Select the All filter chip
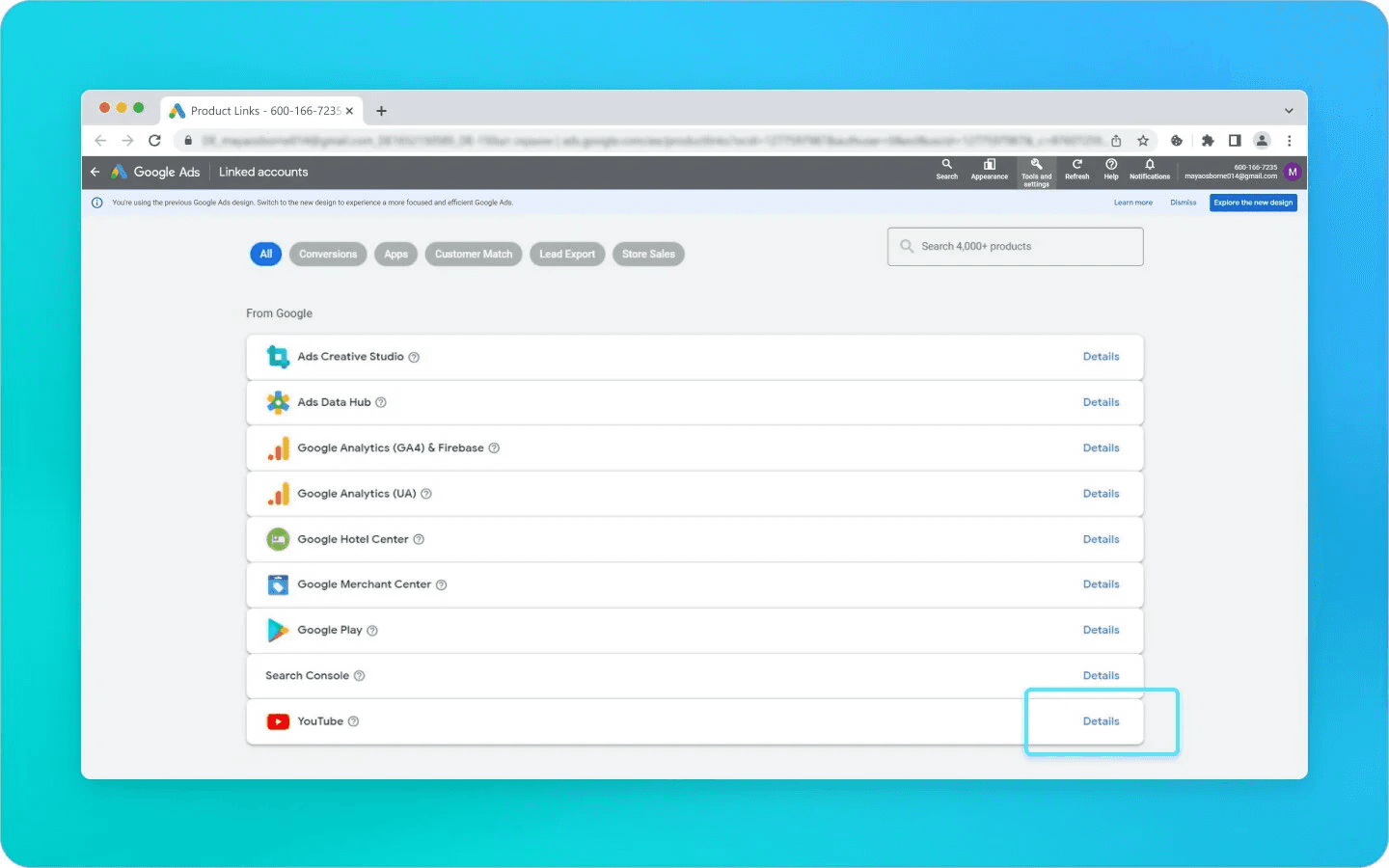This screenshot has height=868, width=1389. pyautogui.click(x=266, y=255)
